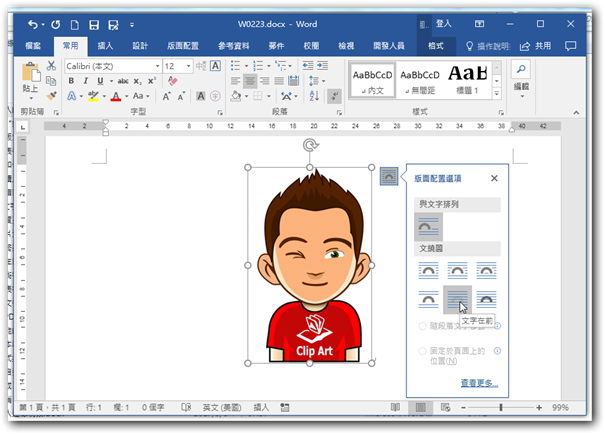Open the font name dropdown Calibri

[157, 66]
